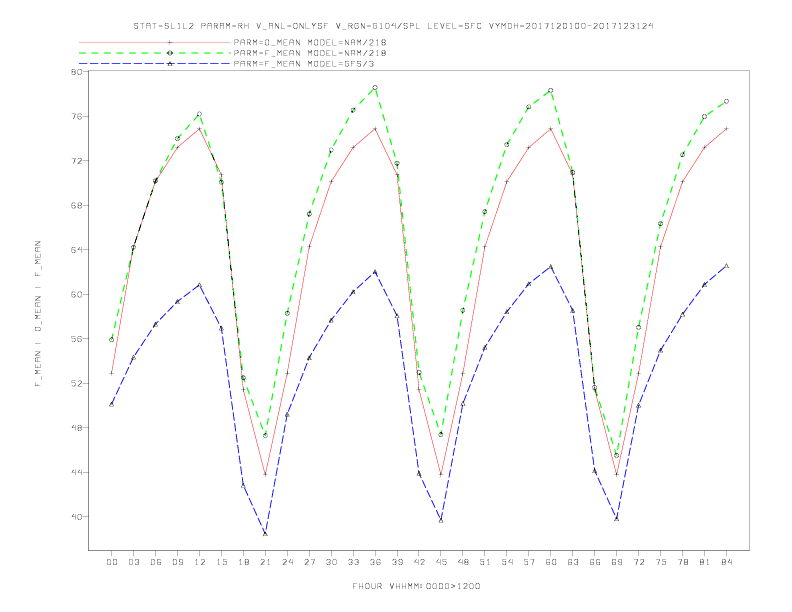Click x-axis tick label 48
792x612 pixels.
pos(463,562)
